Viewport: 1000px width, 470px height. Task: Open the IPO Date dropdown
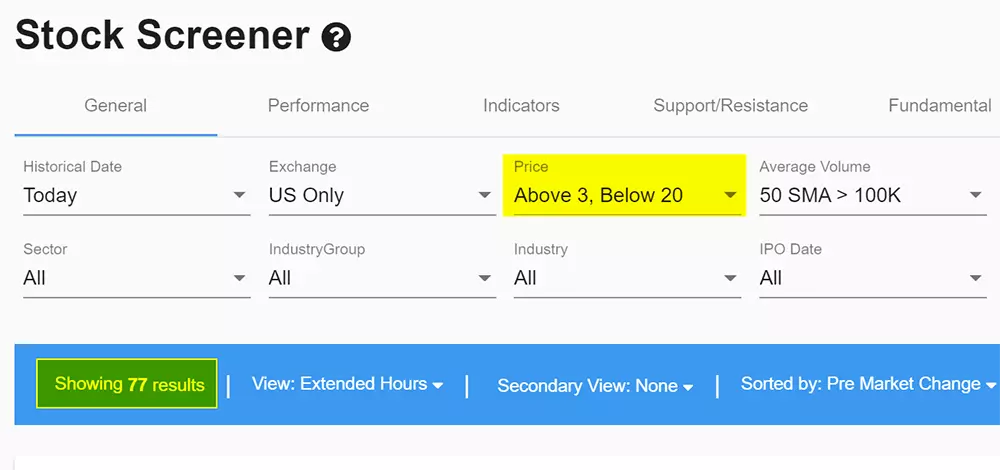pos(872,278)
